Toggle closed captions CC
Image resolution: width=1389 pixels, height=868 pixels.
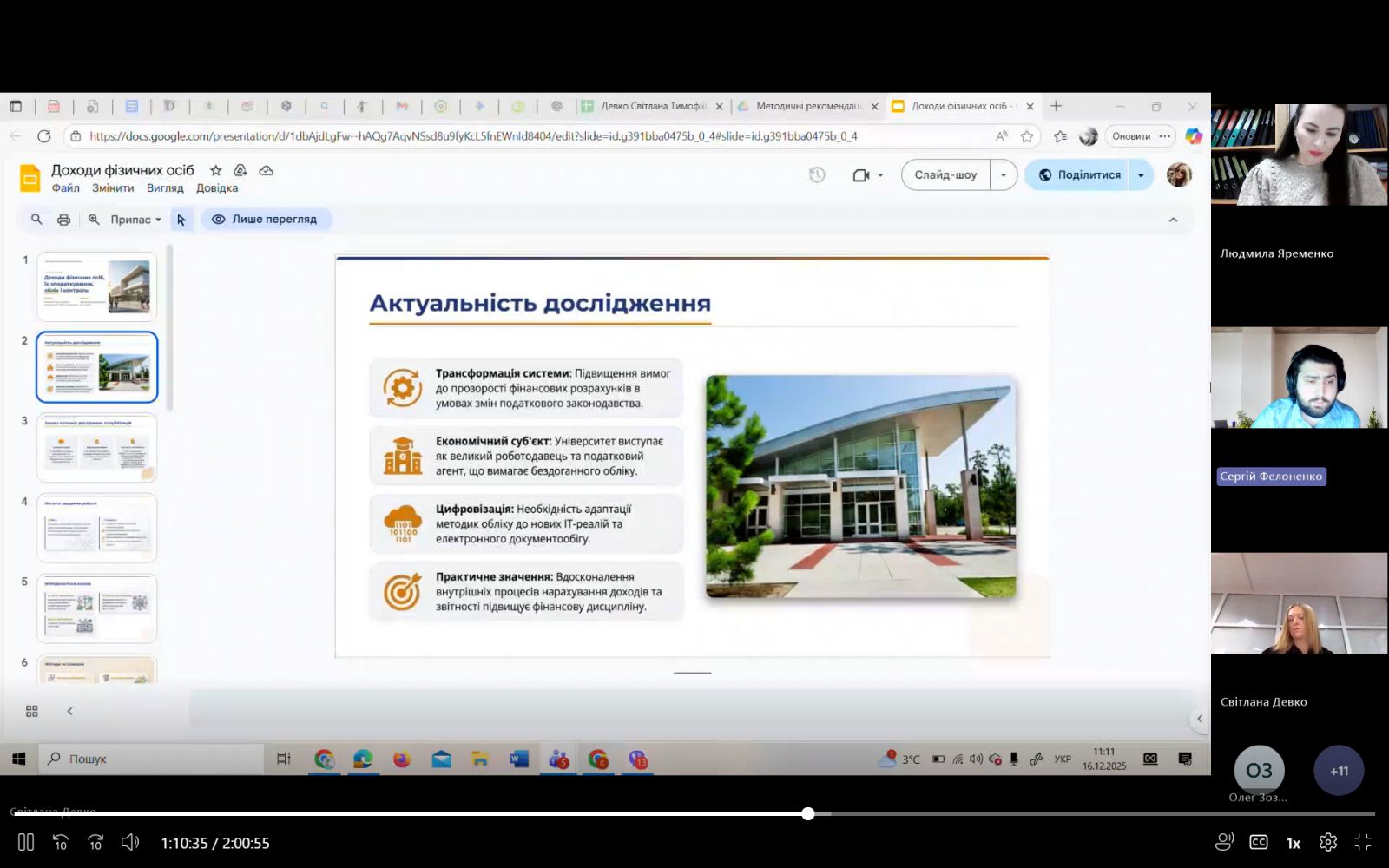(1258, 842)
